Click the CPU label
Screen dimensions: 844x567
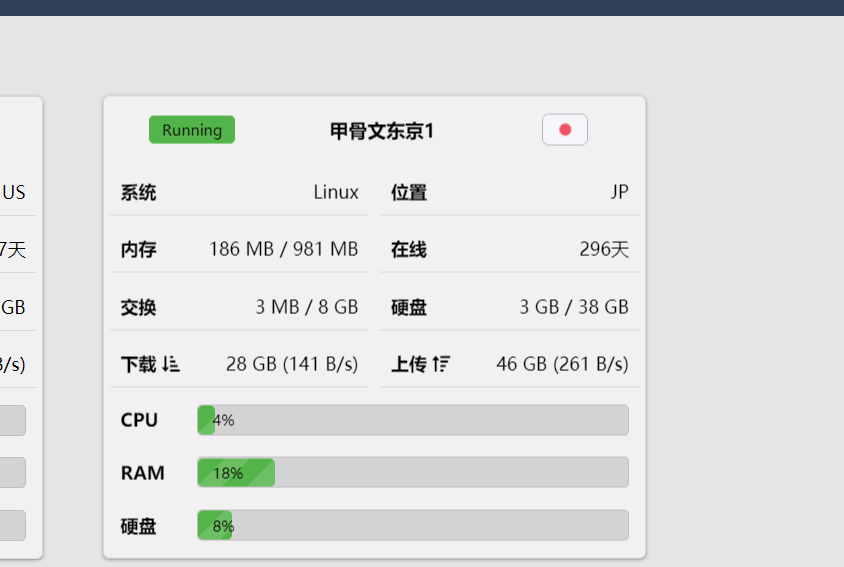coord(139,420)
